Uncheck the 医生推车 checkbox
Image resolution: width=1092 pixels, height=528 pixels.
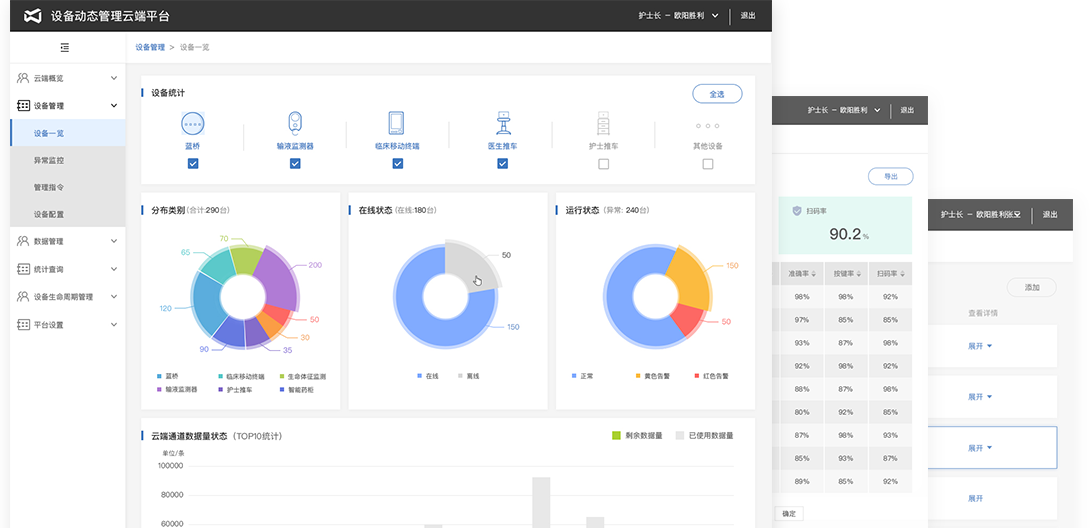[x=502, y=164]
